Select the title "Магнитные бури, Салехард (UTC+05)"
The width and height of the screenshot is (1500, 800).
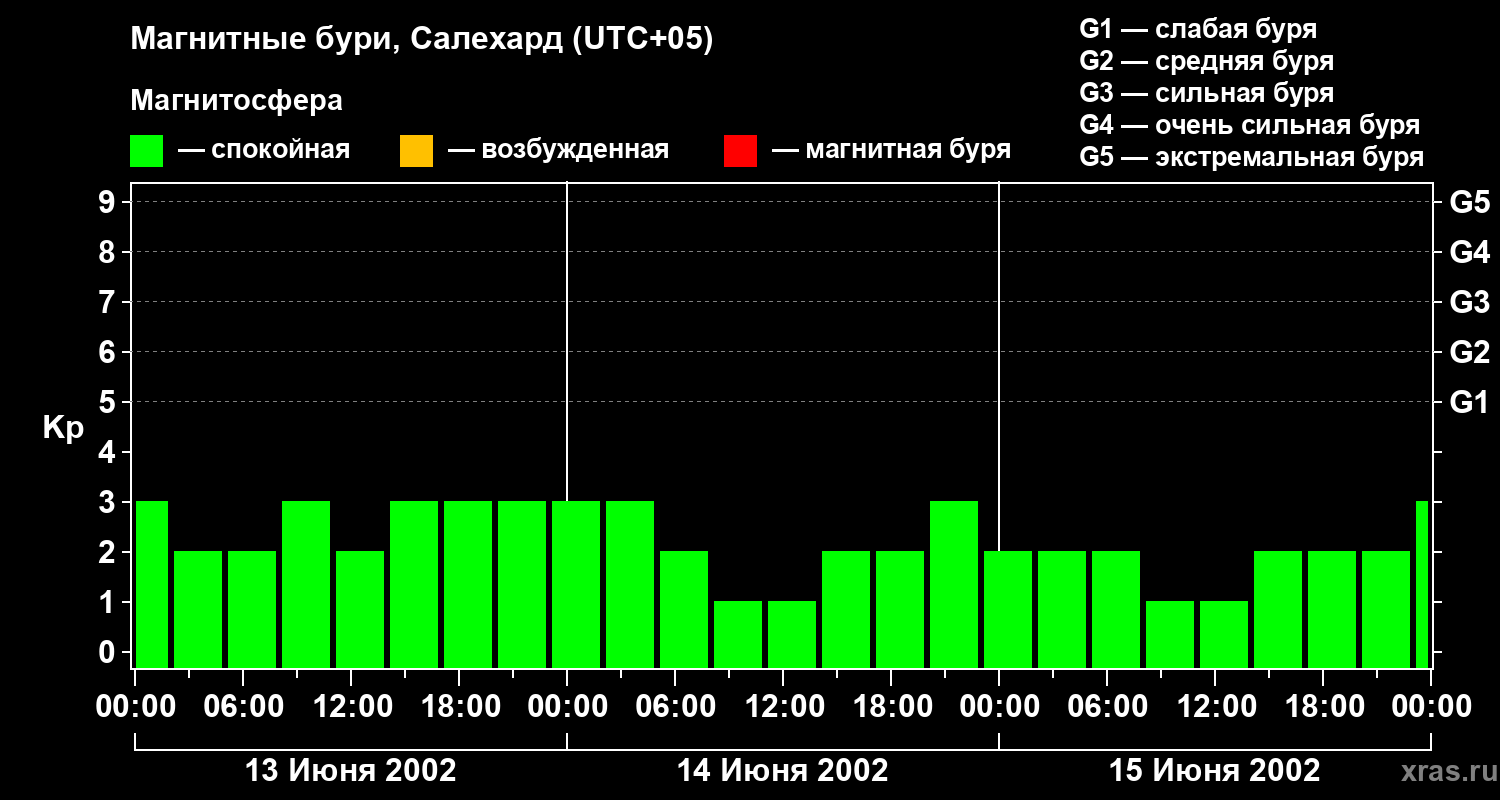point(422,40)
